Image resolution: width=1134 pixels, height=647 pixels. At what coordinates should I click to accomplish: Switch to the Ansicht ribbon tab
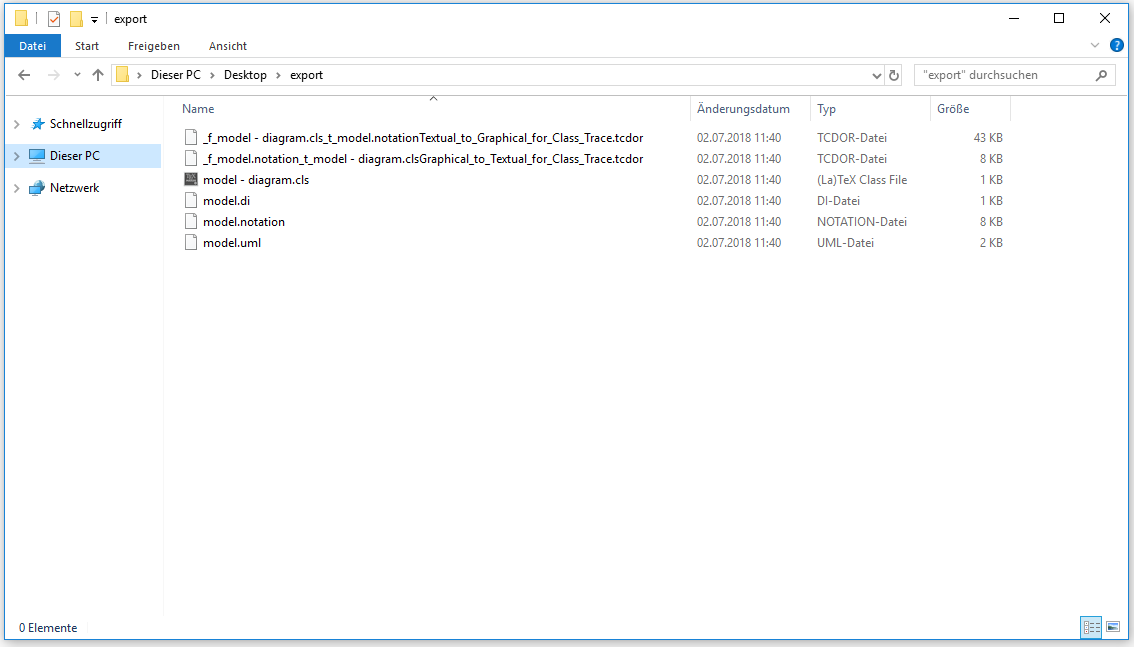click(227, 46)
